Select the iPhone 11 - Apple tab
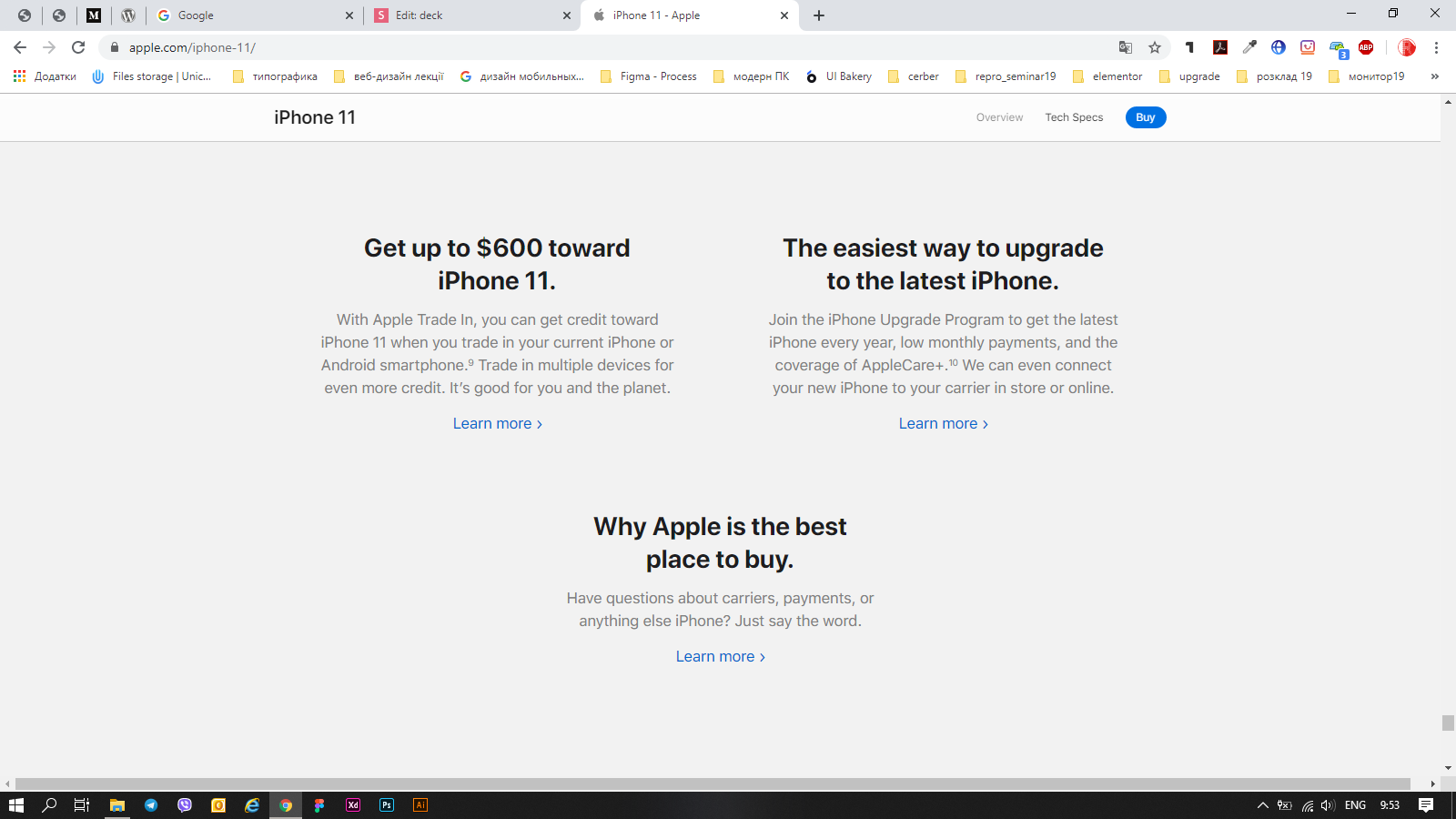 690,15
